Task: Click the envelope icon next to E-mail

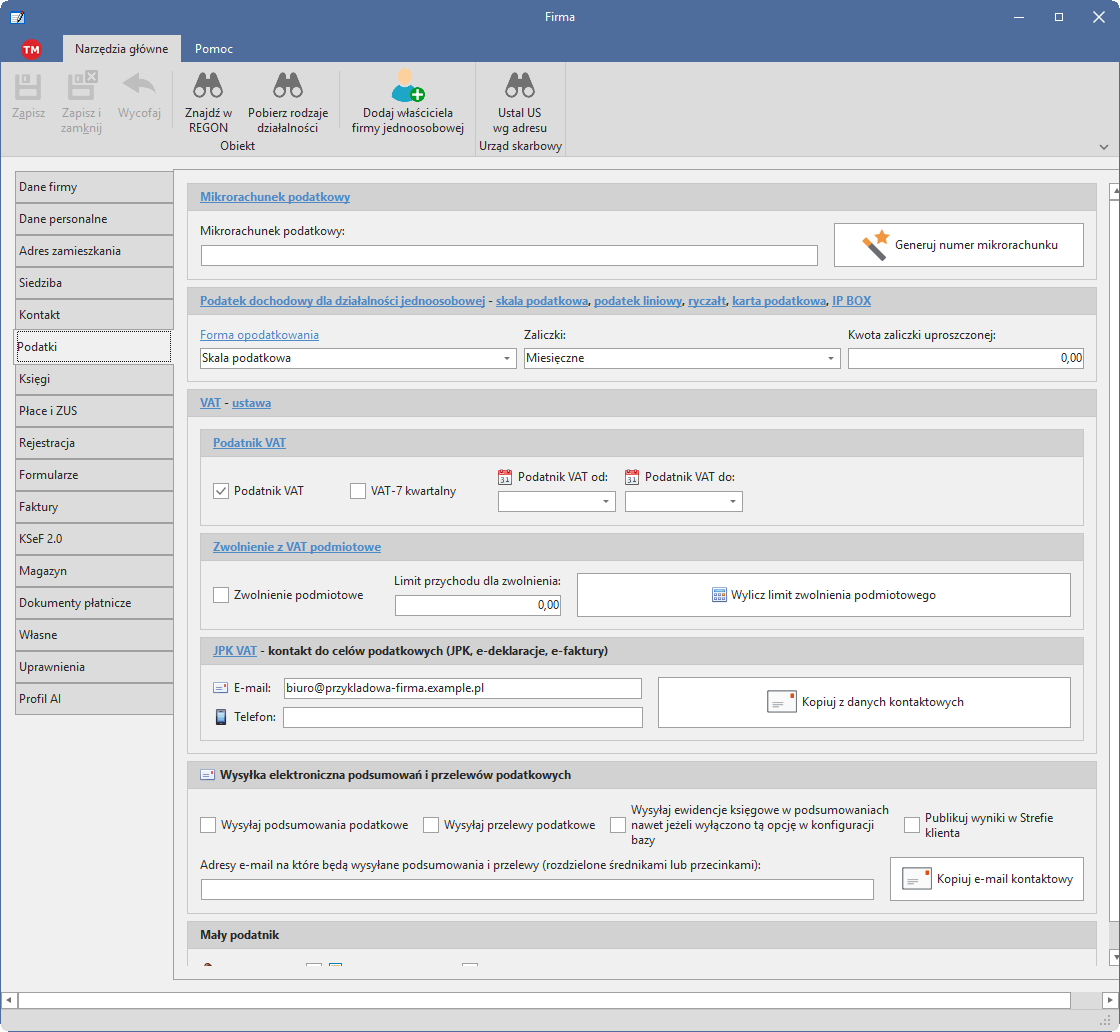Action: pyautogui.click(x=221, y=688)
